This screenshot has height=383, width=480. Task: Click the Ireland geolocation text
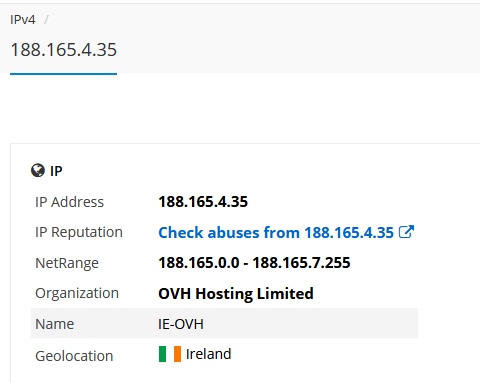[x=208, y=354]
